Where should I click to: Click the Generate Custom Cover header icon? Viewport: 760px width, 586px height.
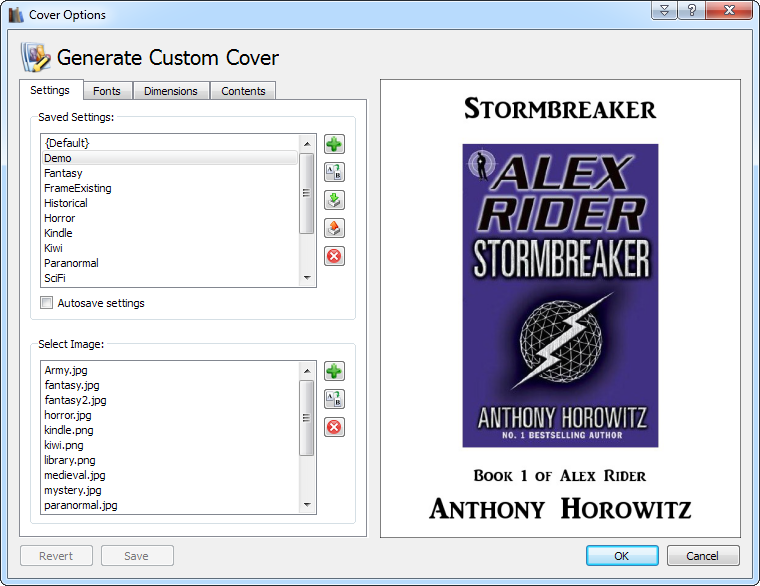coord(35,58)
